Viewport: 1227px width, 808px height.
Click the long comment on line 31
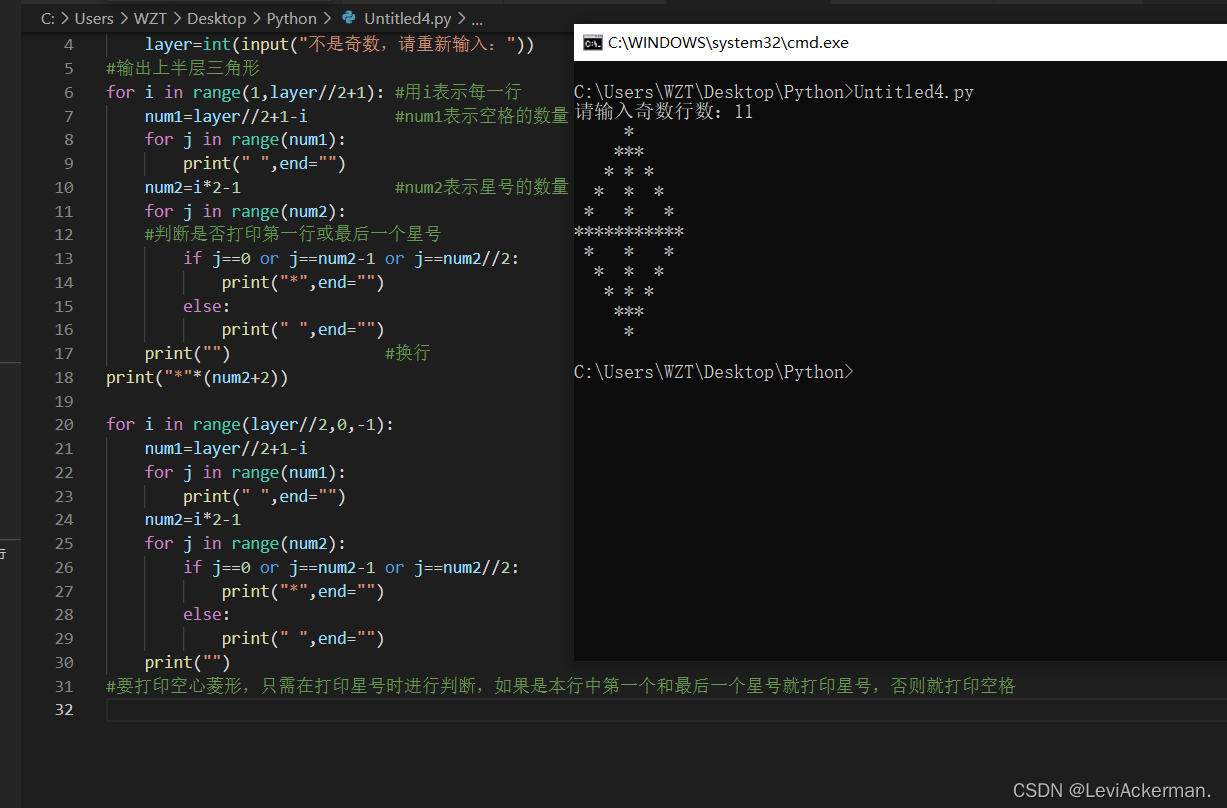[561, 686]
